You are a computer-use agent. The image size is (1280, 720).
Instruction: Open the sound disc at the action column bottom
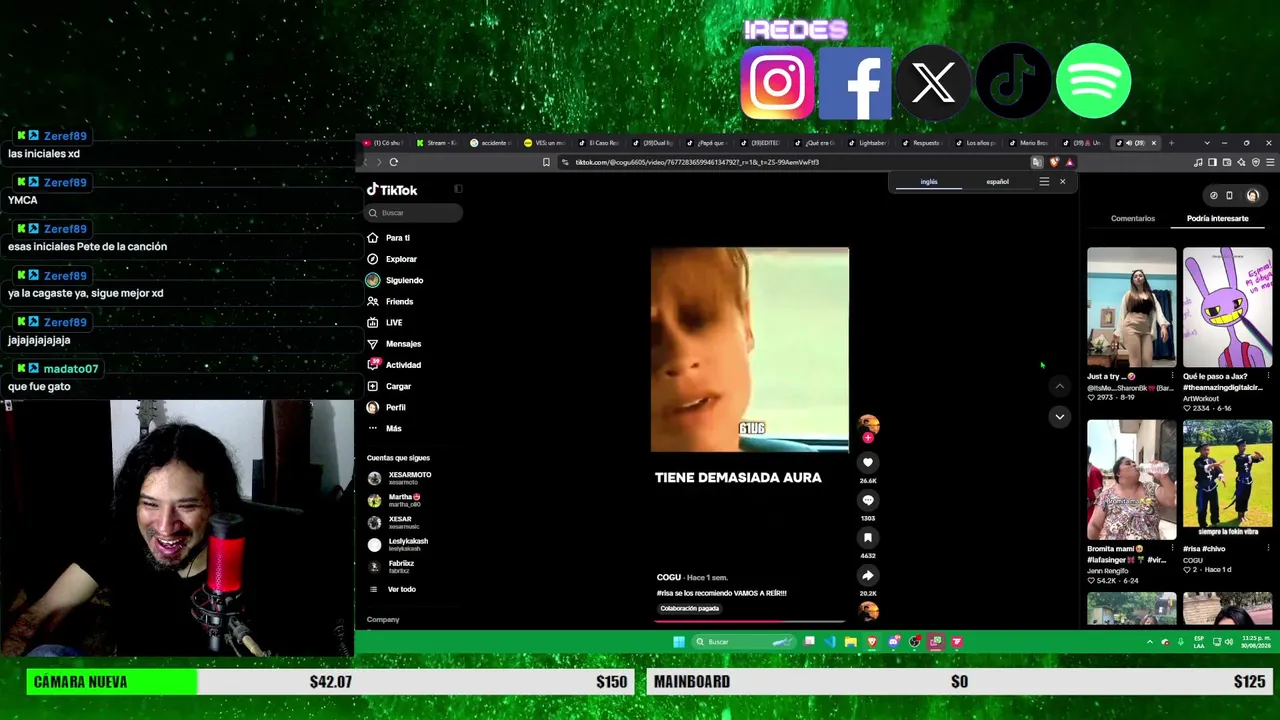[868, 610]
